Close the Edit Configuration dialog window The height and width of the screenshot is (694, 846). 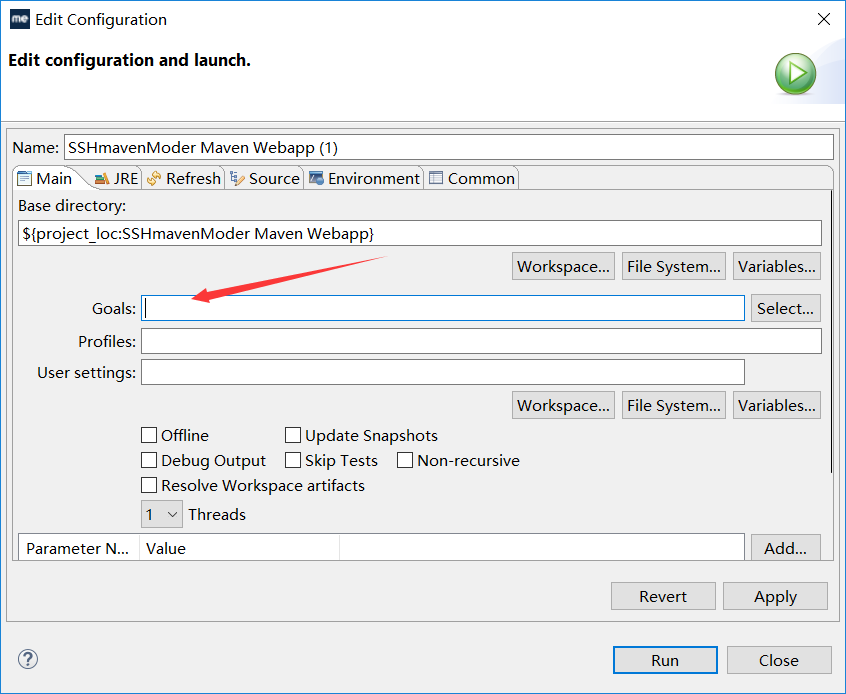tap(824, 19)
